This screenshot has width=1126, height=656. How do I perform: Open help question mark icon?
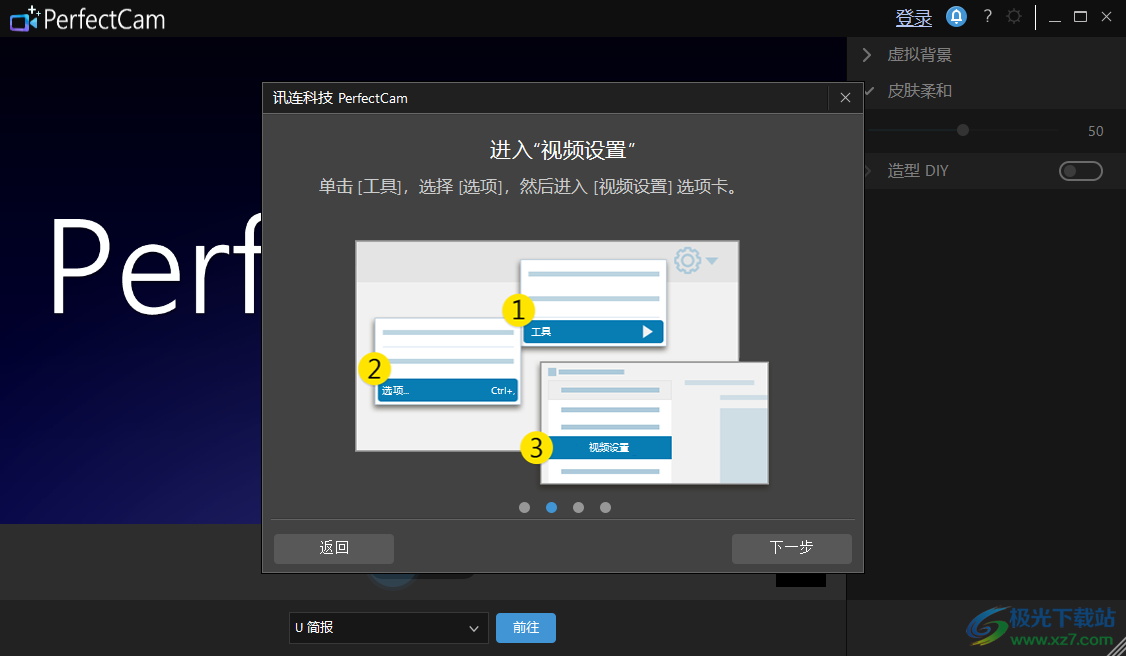pyautogui.click(x=987, y=17)
